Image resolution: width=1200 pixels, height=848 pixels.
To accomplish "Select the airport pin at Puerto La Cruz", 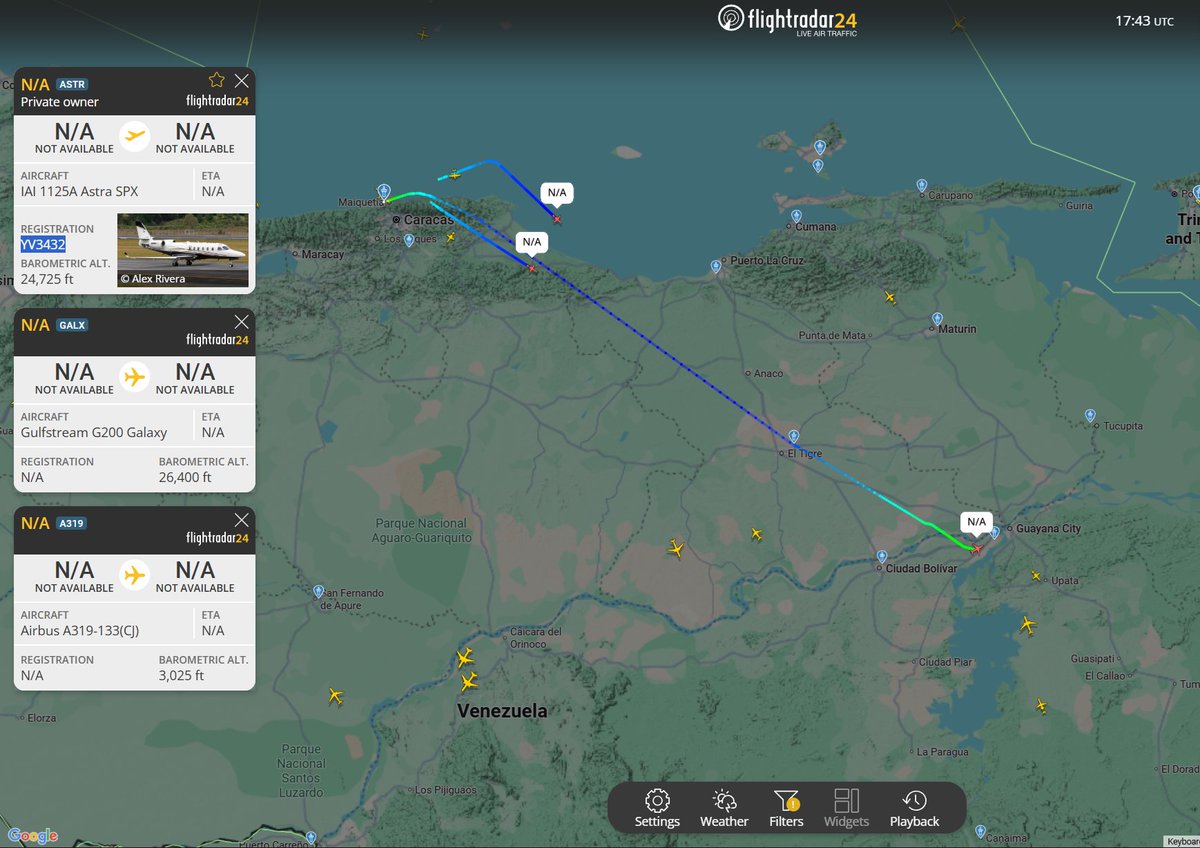I will click(715, 266).
